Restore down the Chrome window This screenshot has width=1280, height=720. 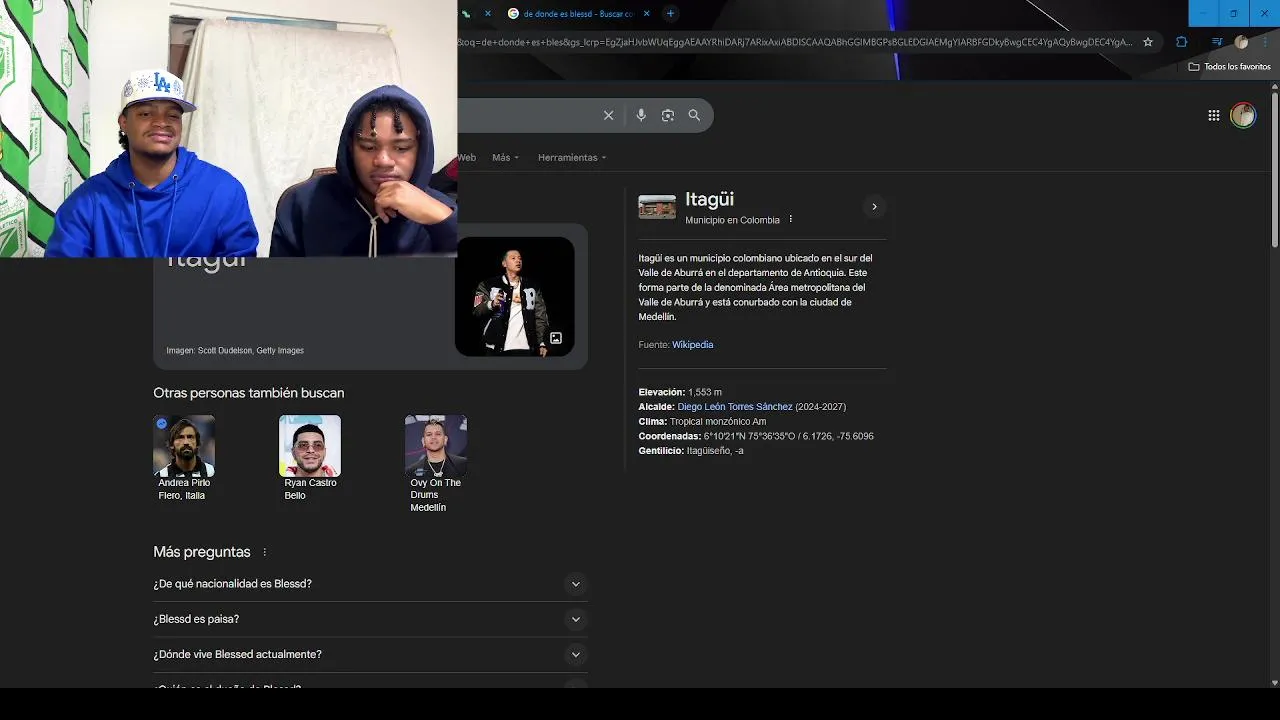pos(1233,13)
